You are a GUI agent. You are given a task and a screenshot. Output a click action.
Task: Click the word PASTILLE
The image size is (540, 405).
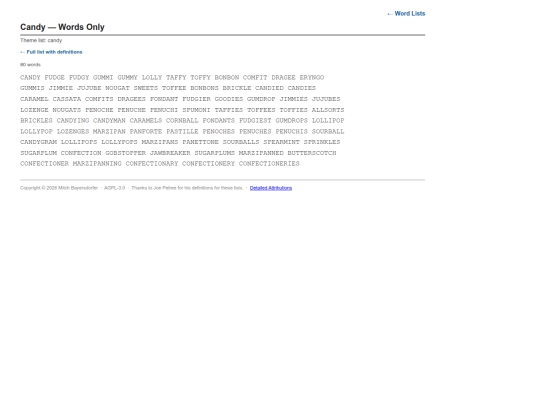click(x=182, y=132)
